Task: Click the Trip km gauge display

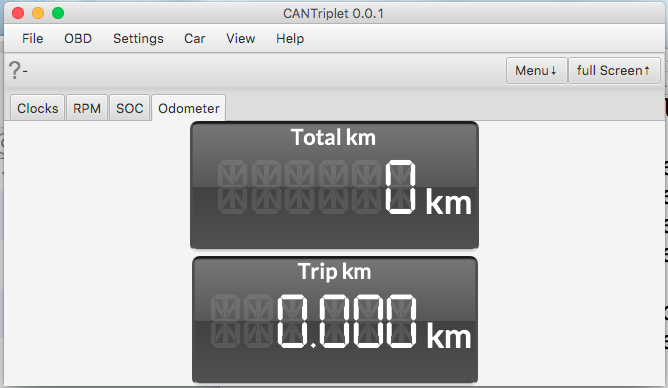Action: [x=335, y=320]
